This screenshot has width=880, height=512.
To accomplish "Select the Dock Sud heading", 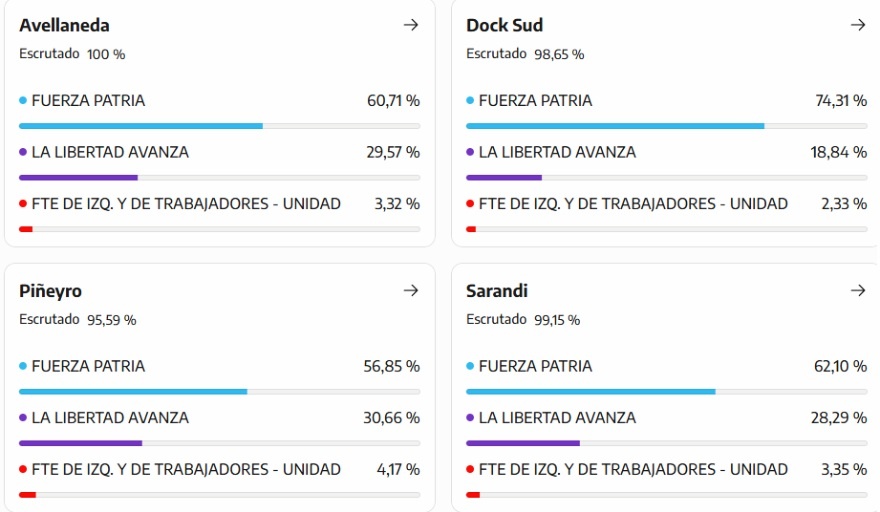I will pos(504,25).
